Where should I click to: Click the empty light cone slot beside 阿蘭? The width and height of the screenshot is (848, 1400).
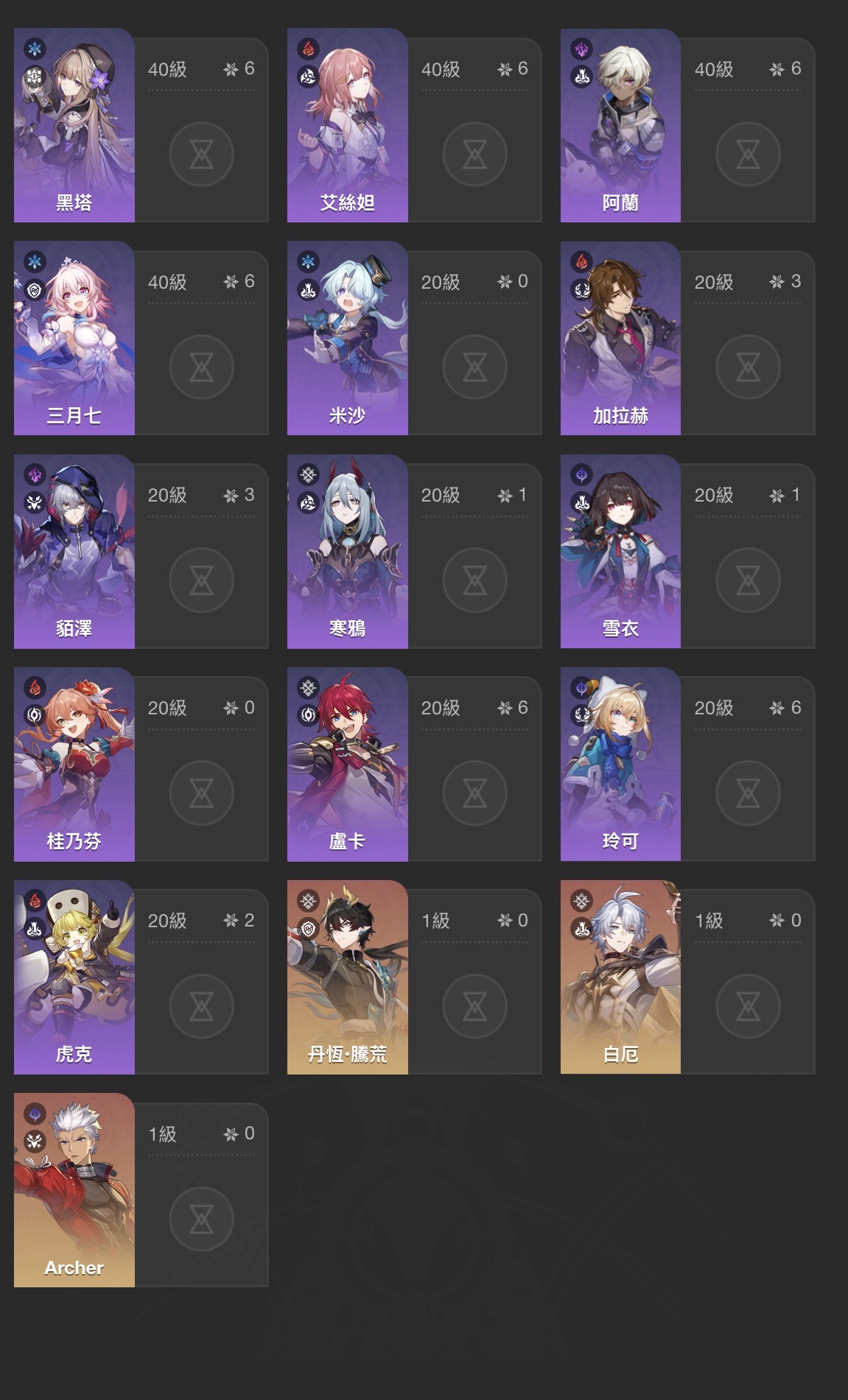click(x=748, y=155)
